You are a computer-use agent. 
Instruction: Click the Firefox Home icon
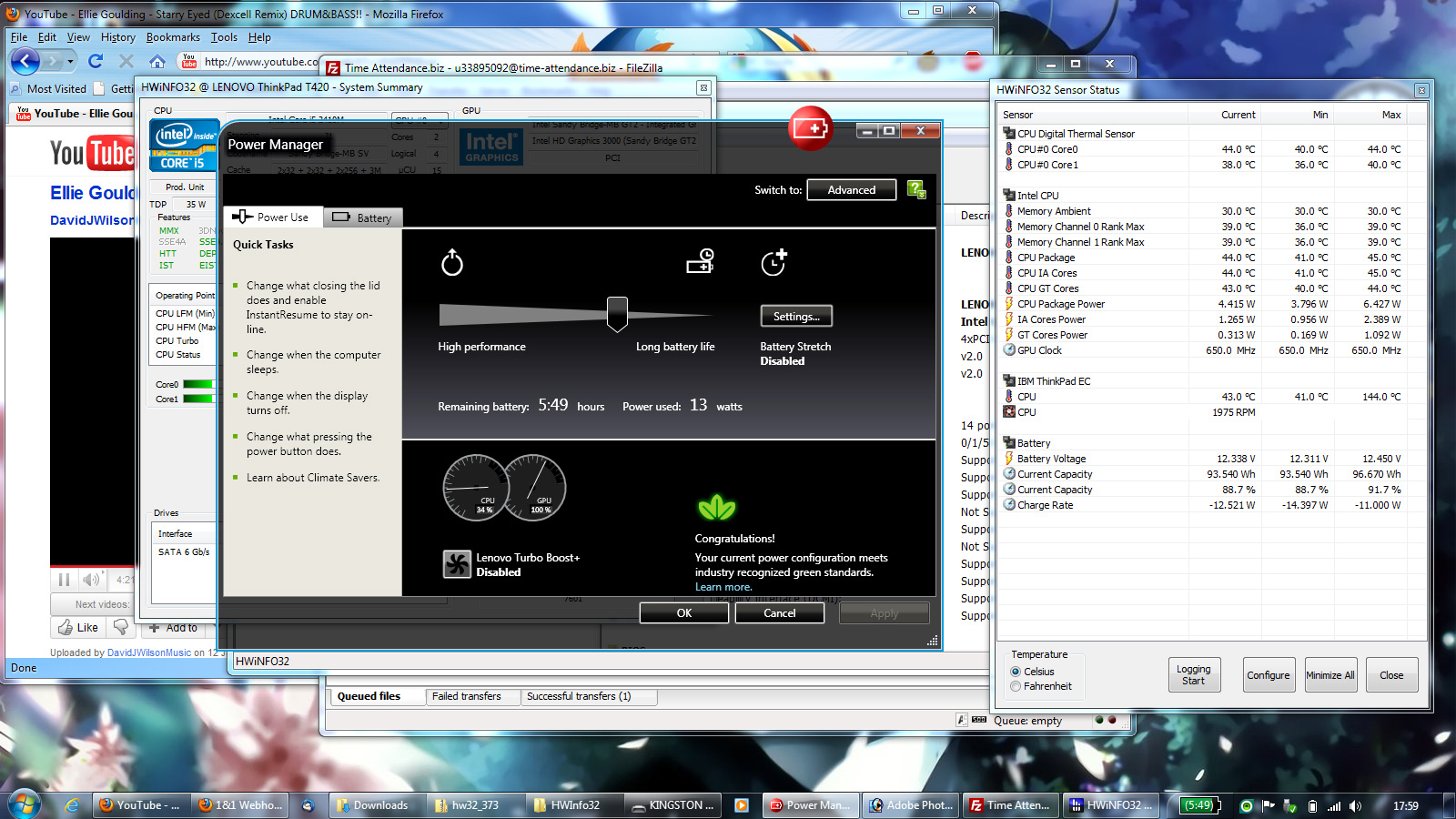tap(157, 62)
